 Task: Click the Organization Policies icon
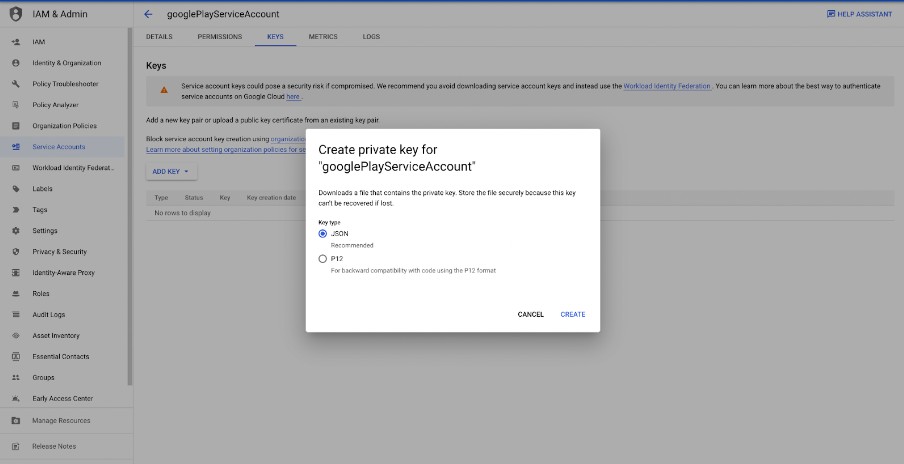click(16, 126)
